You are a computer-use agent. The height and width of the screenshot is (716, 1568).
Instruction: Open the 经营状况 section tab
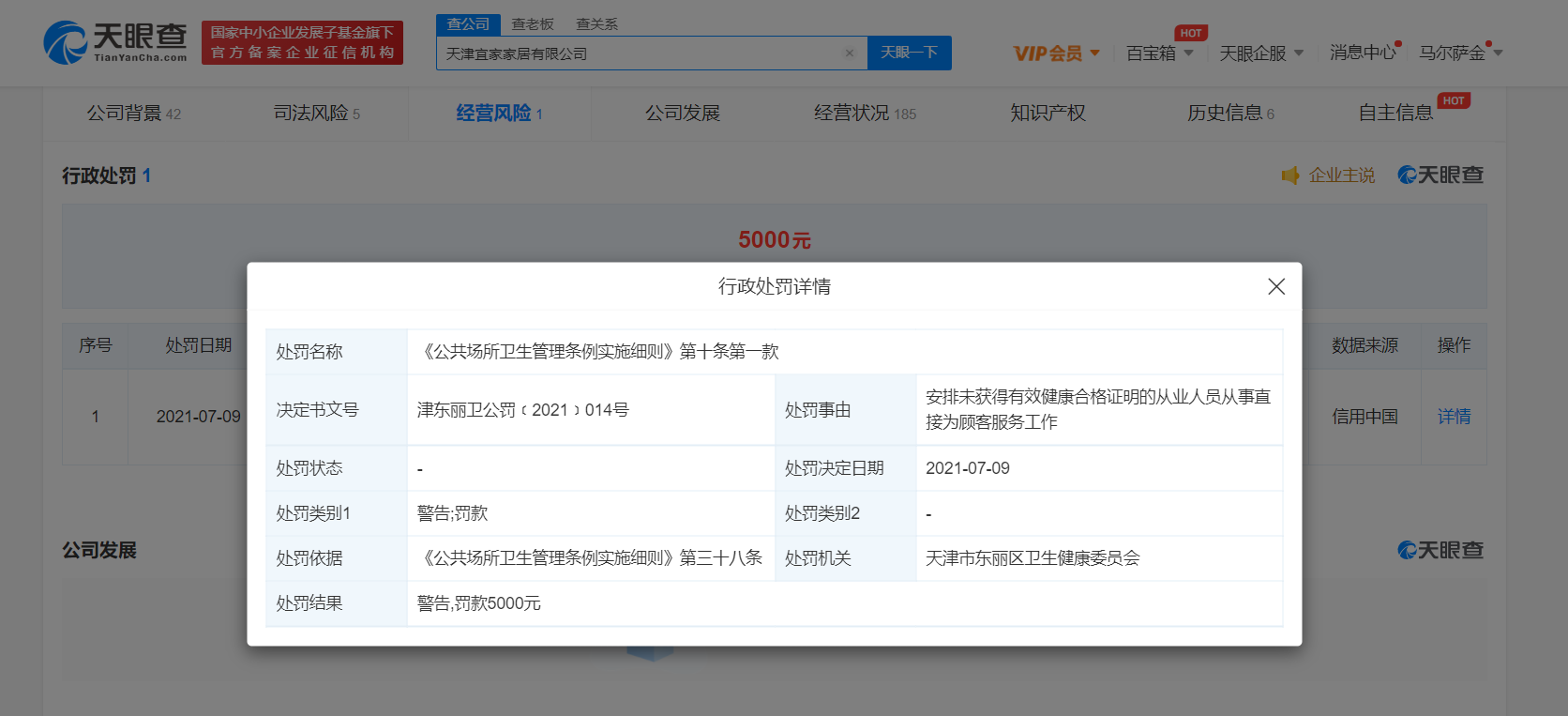tap(866, 114)
